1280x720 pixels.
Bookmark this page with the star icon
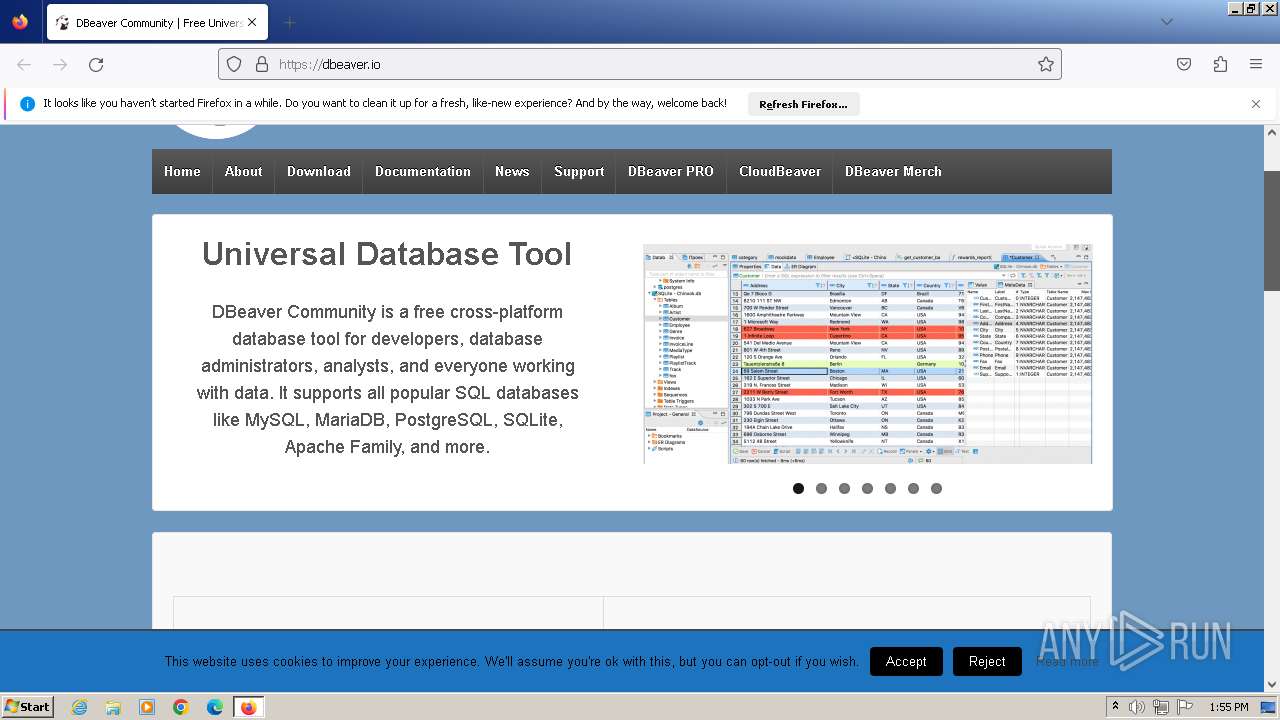click(x=1046, y=64)
